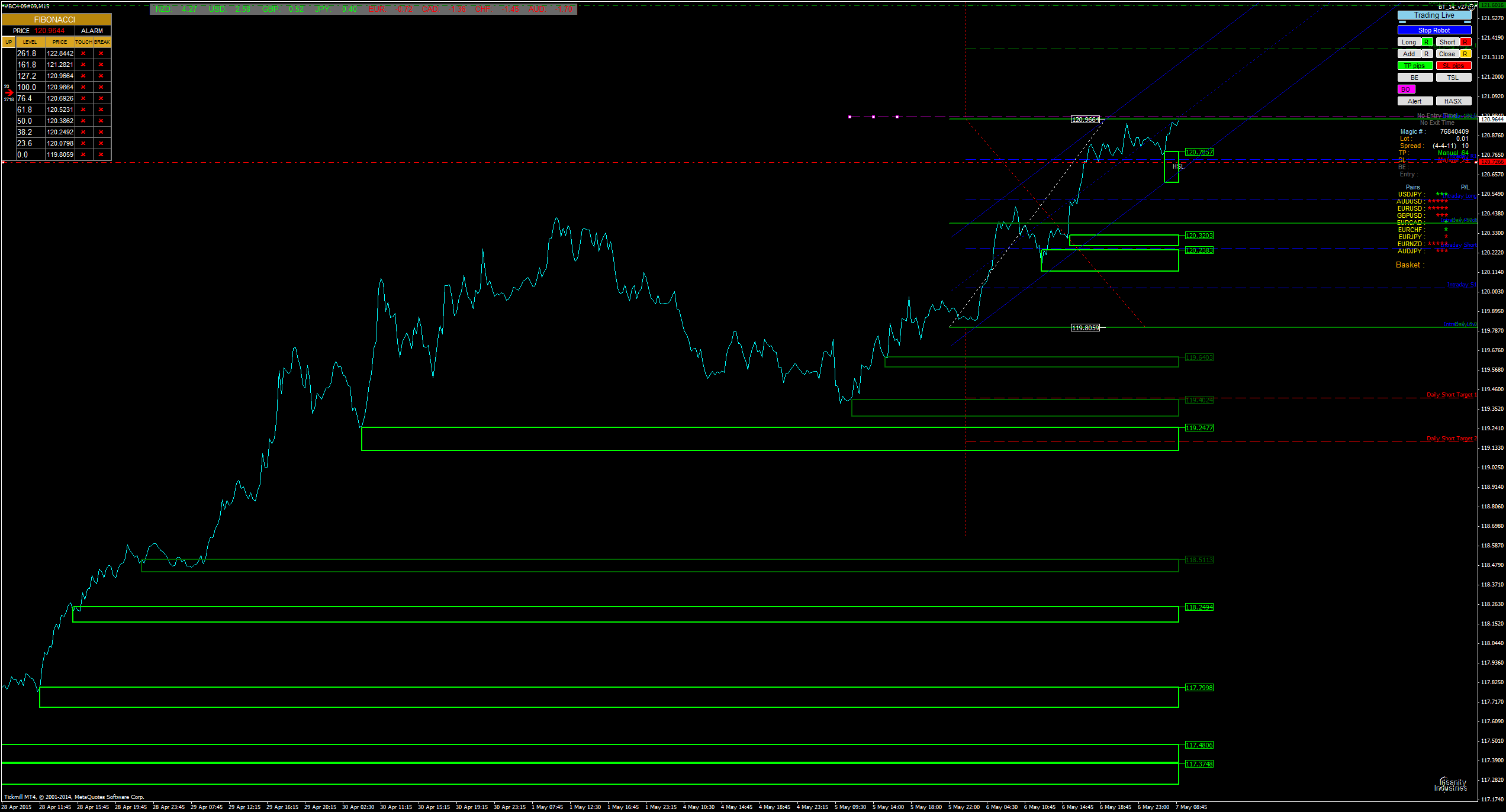This screenshot has height=812, width=1506.
Task: Open a Short position
Action: 1447,42
